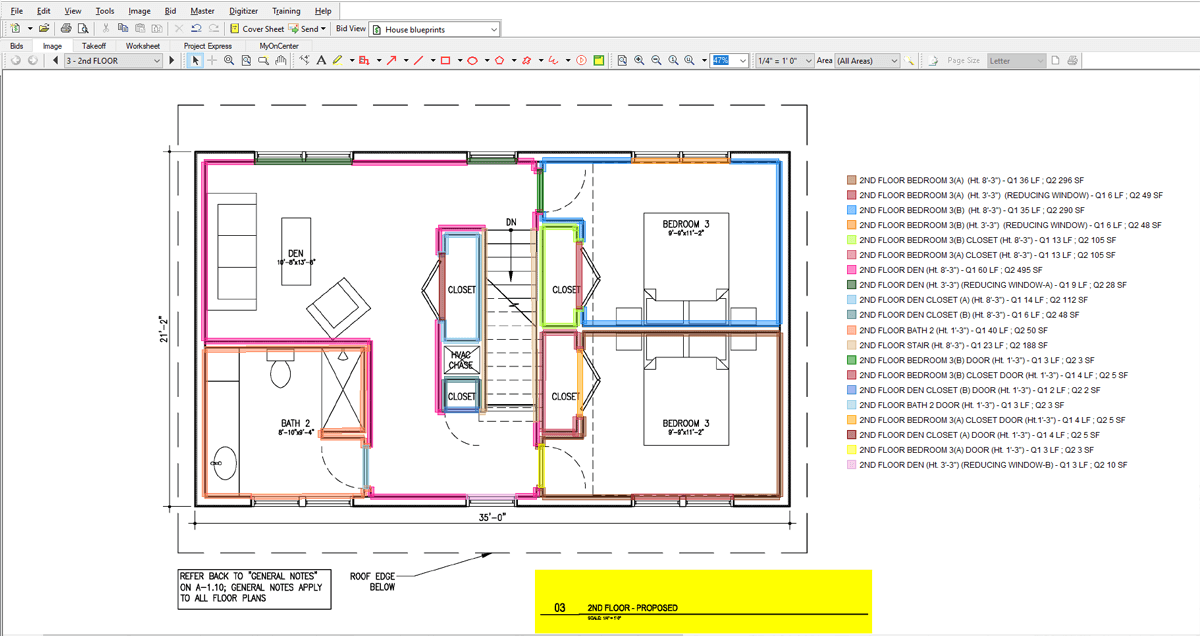Select the red arrow drawing tool

tap(392, 61)
